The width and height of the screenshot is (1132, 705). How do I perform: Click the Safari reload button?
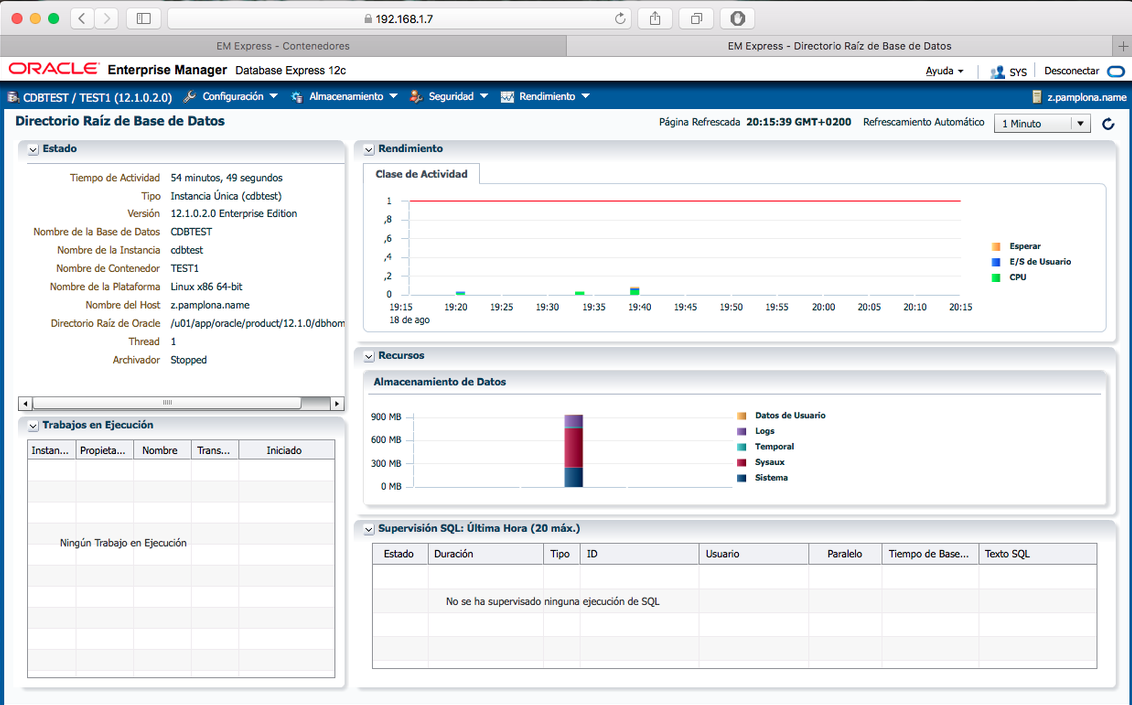point(620,18)
